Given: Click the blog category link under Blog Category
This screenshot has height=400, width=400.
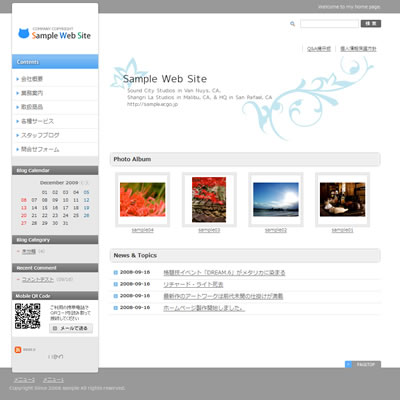Looking at the screenshot, I should point(29,252).
